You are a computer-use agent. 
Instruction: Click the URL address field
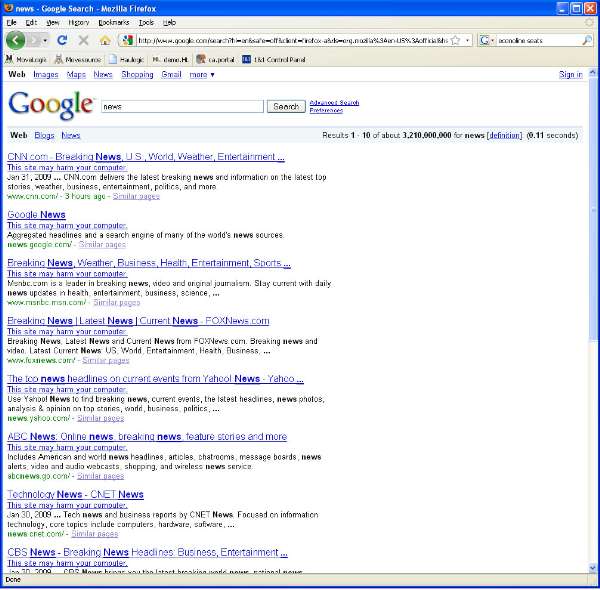tap(292, 40)
